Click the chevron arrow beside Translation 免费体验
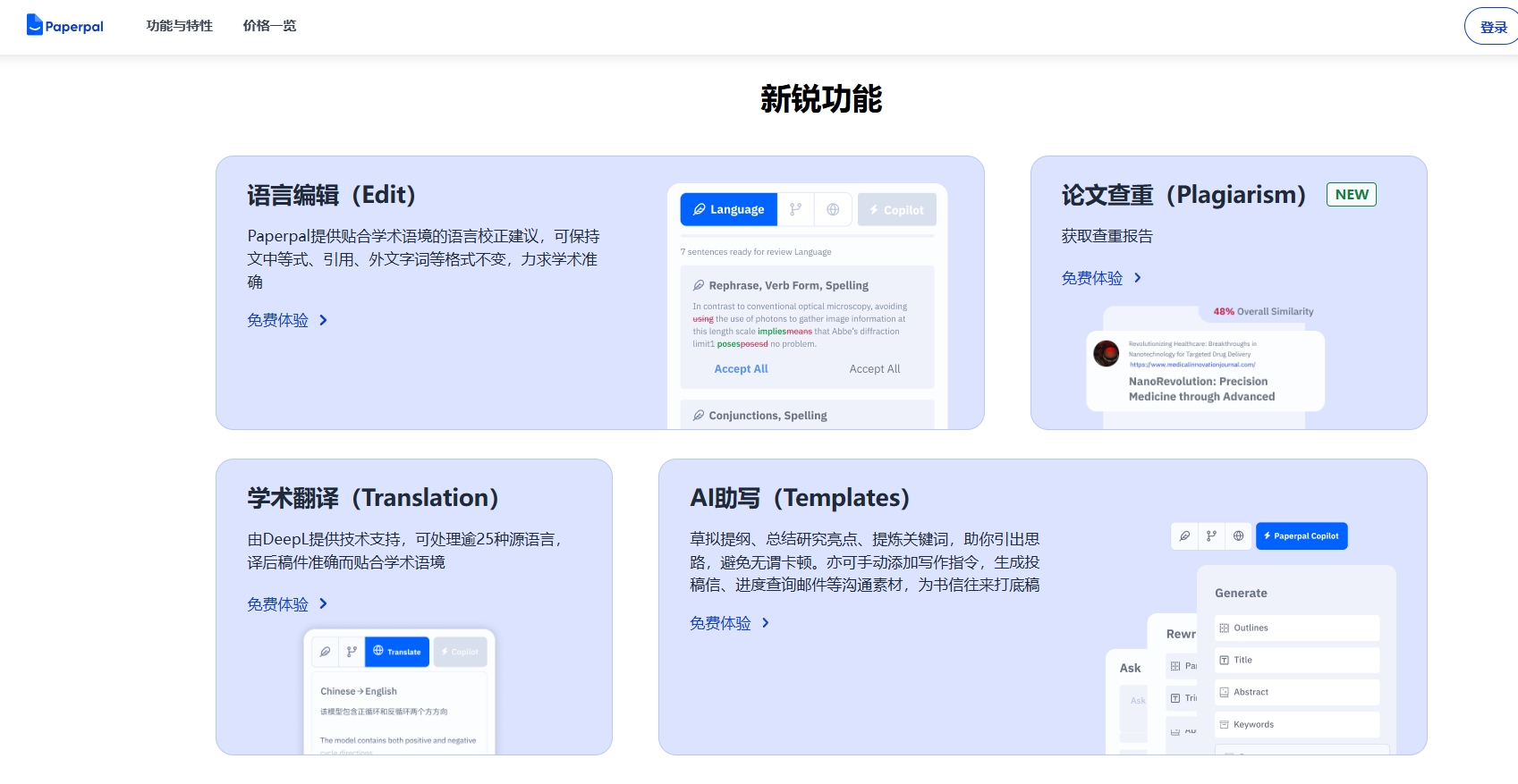 (324, 604)
